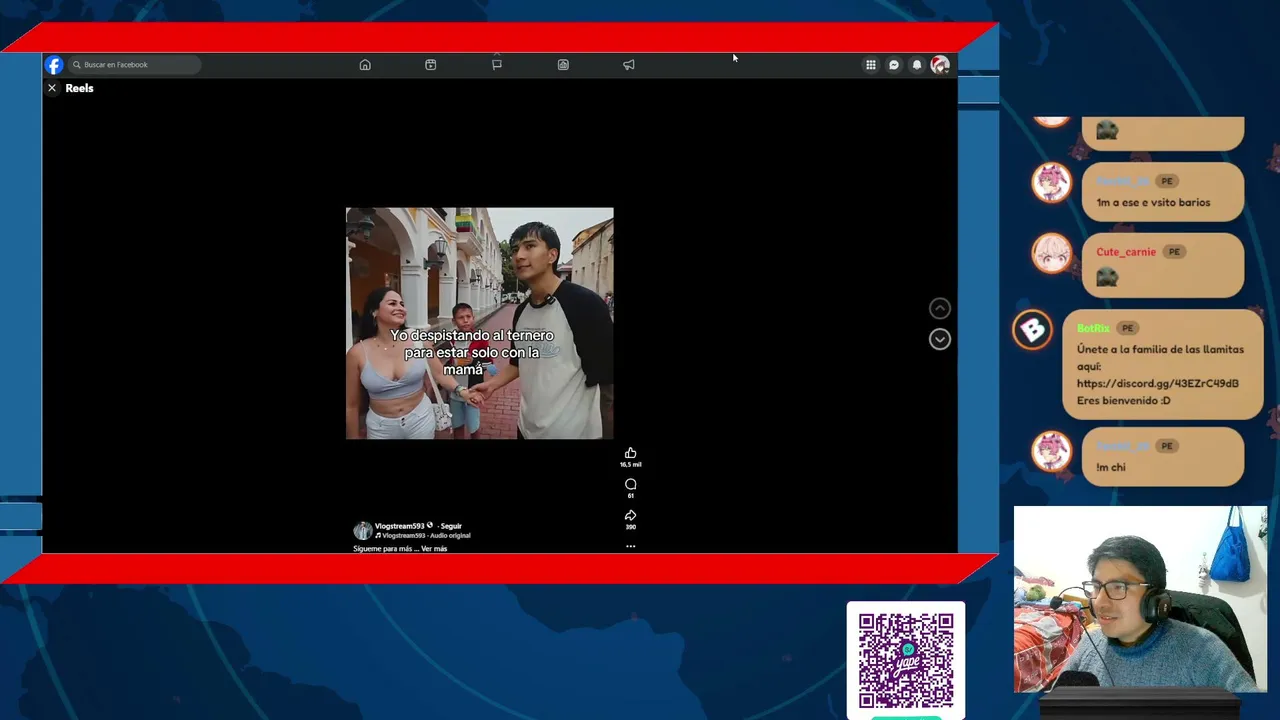Image resolution: width=1280 pixels, height=720 pixels.
Task: Open Messenger chats icon
Action: pos(894,65)
